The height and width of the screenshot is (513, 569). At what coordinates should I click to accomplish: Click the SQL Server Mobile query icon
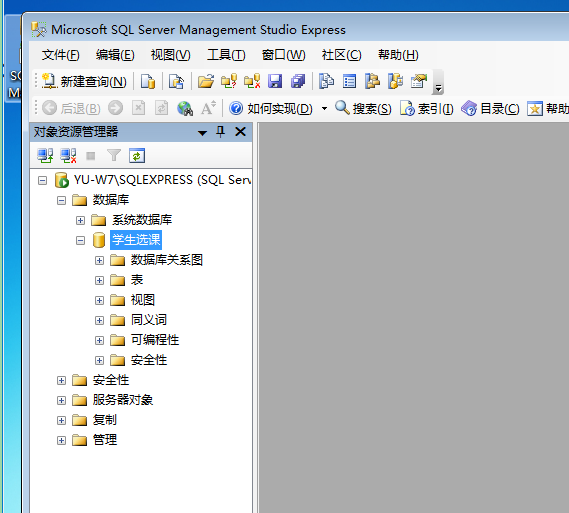tap(176, 81)
